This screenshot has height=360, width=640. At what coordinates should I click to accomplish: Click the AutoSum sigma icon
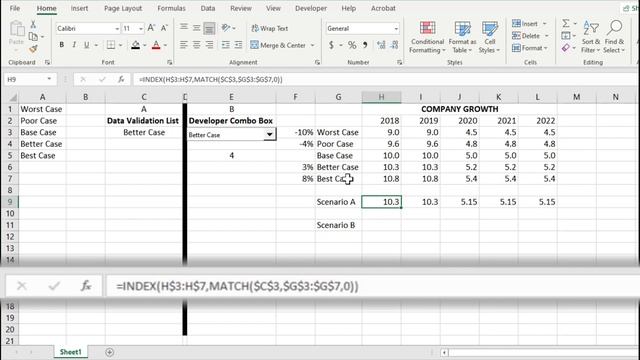[x=566, y=23]
